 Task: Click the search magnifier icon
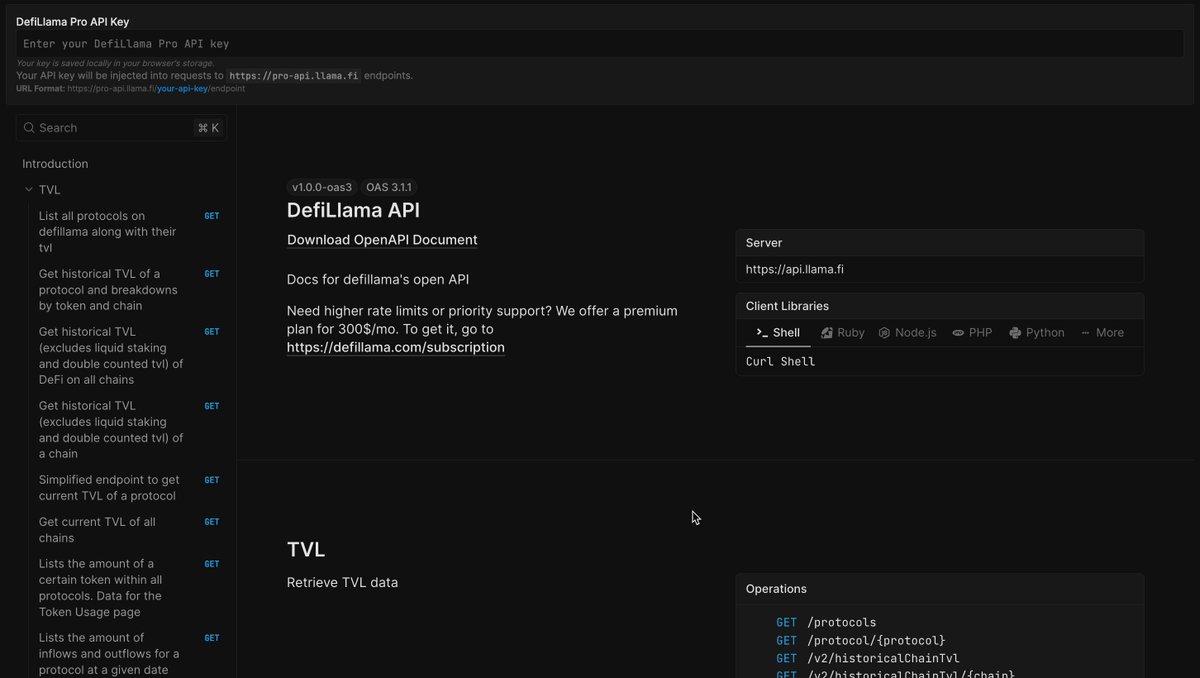[30, 128]
